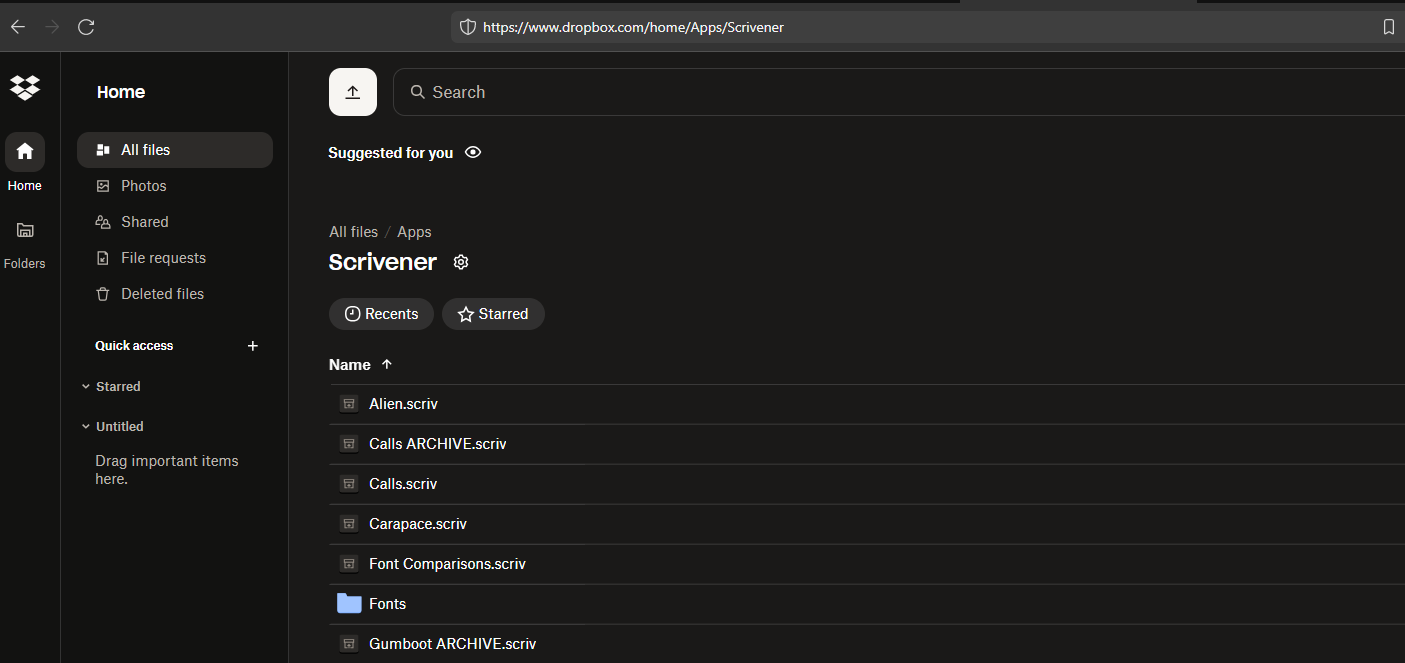Viewport: 1405px width, 663px height.
Task: Open Font Comparisons.scriv file name
Action: (447, 564)
